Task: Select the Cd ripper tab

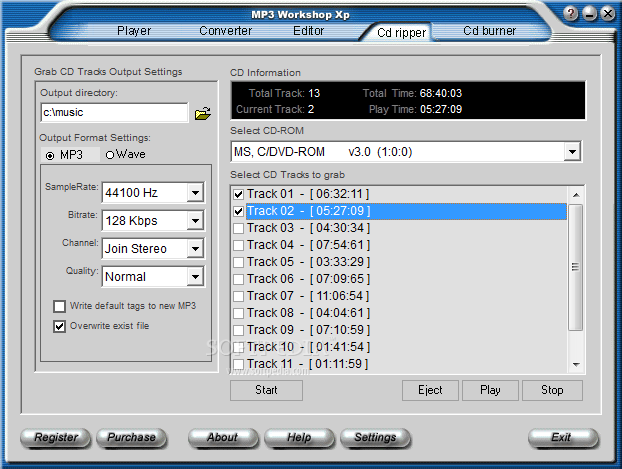Action: coord(401,33)
